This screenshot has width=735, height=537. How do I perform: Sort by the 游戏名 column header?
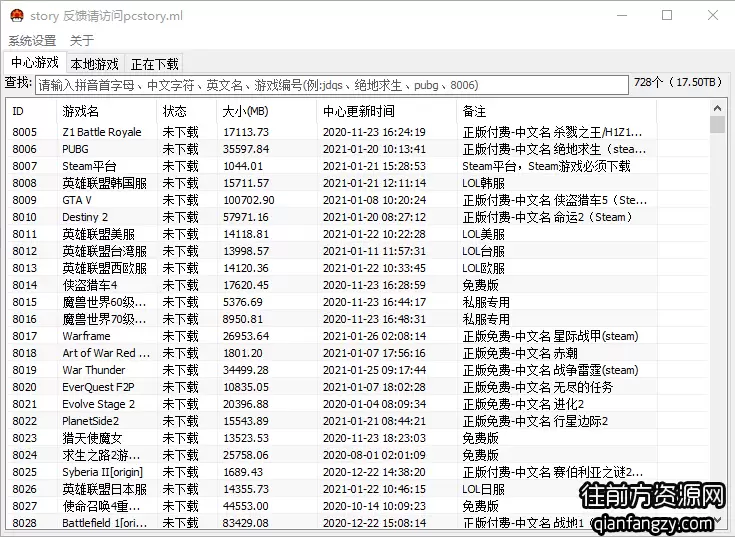(x=107, y=111)
